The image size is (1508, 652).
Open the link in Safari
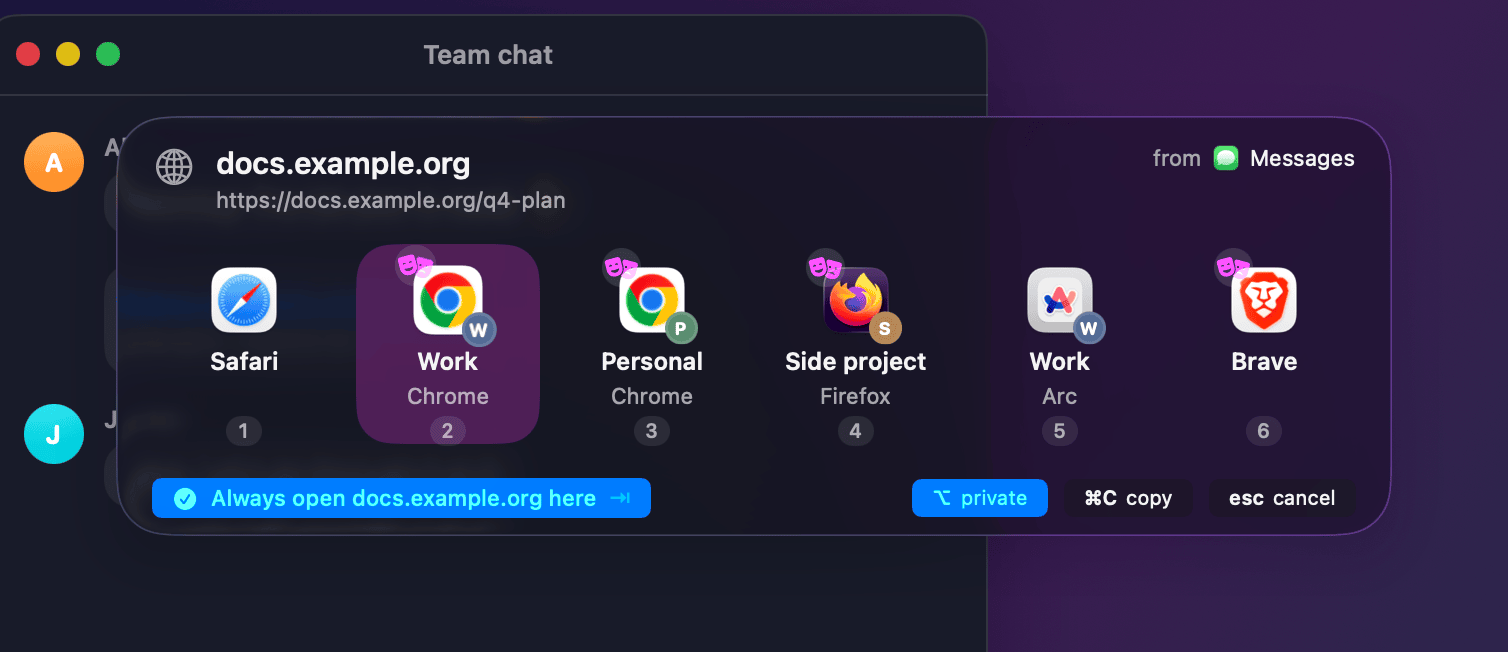pyautogui.click(x=244, y=300)
